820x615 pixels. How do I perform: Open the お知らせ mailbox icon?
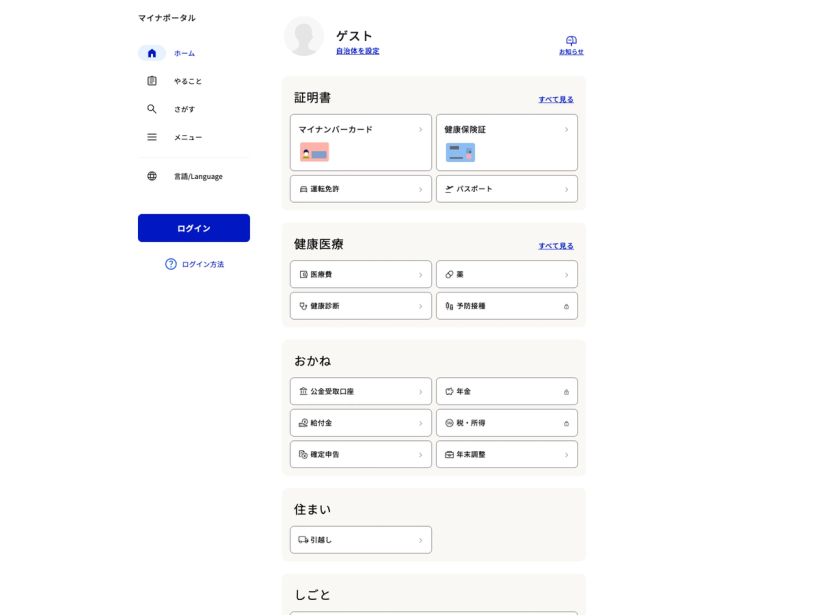pyautogui.click(x=571, y=40)
